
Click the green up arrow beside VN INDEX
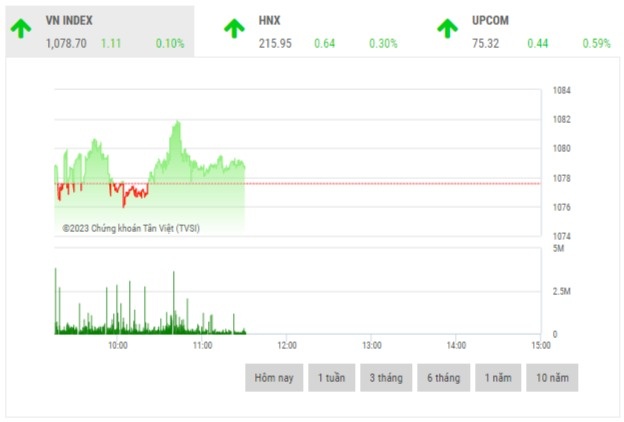point(21,28)
